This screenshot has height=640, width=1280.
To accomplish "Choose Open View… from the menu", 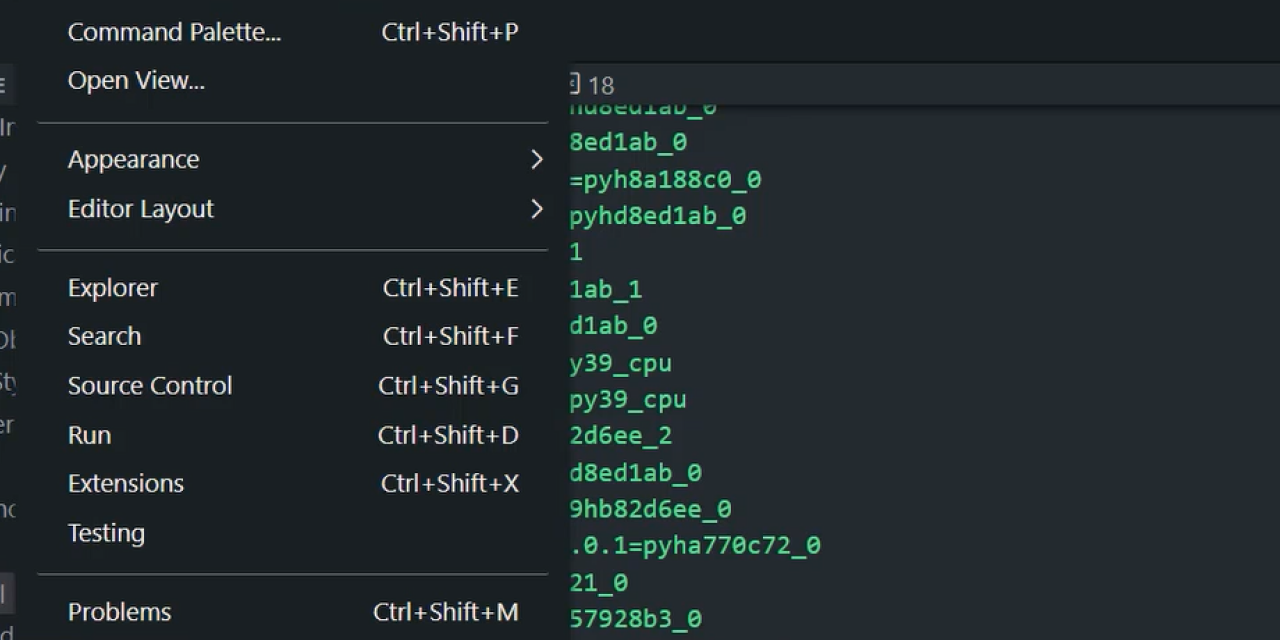I will [x=136, y=81].
